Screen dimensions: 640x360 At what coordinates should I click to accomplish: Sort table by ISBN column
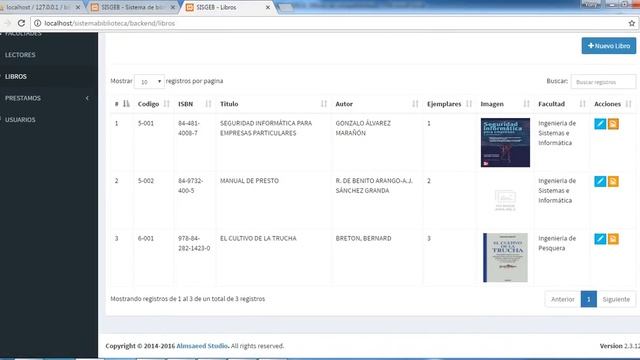[x=194, y=104]
